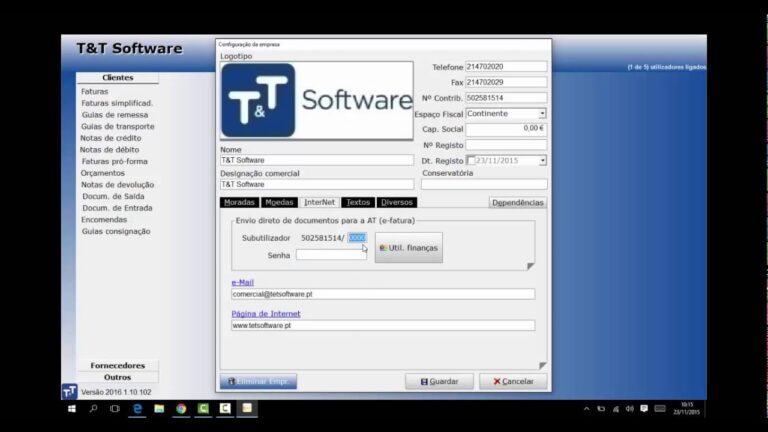Click the Guardar button

coord(439,382)
